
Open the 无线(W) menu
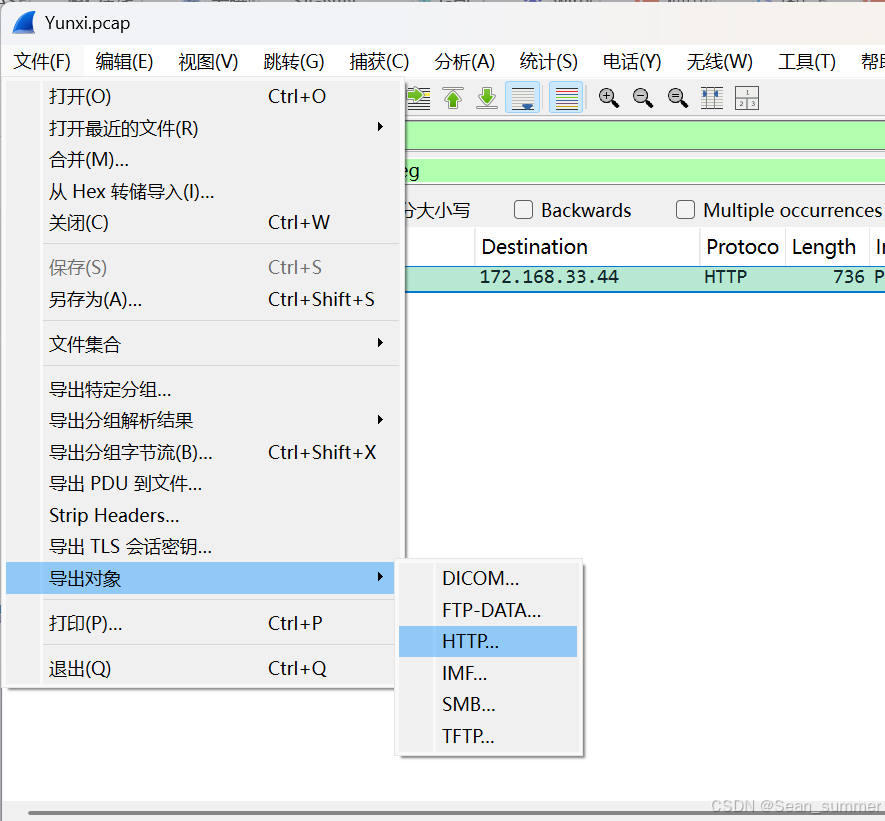[x=720, y=61]
